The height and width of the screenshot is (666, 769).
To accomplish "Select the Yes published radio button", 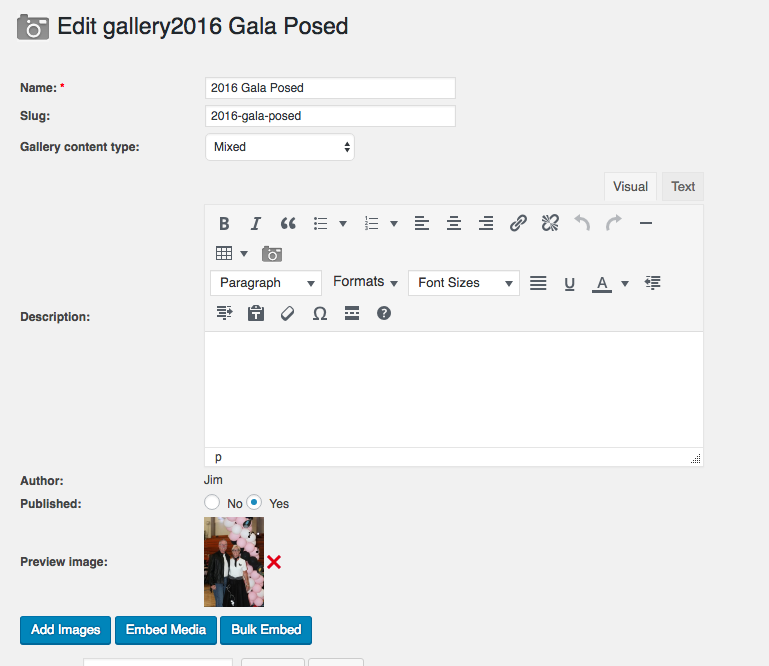I will click(x=254, y=503).
